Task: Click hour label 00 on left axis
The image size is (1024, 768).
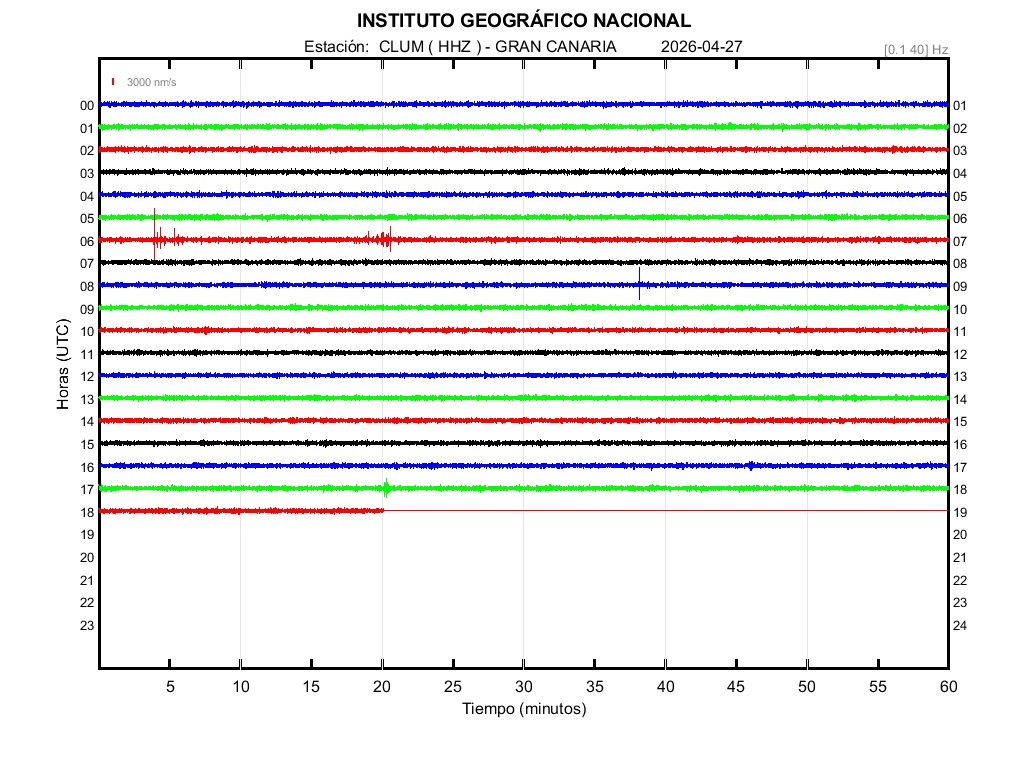Action: tap(87, 106)
